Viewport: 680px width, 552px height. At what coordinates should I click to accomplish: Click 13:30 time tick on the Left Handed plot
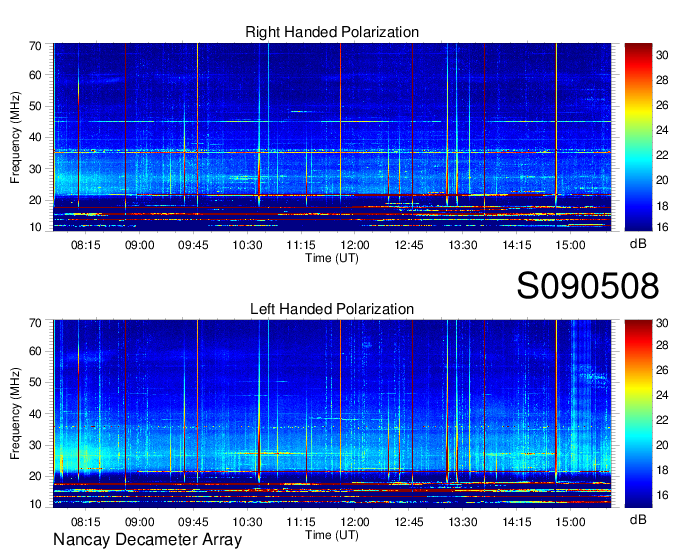(x=463, y=522)
